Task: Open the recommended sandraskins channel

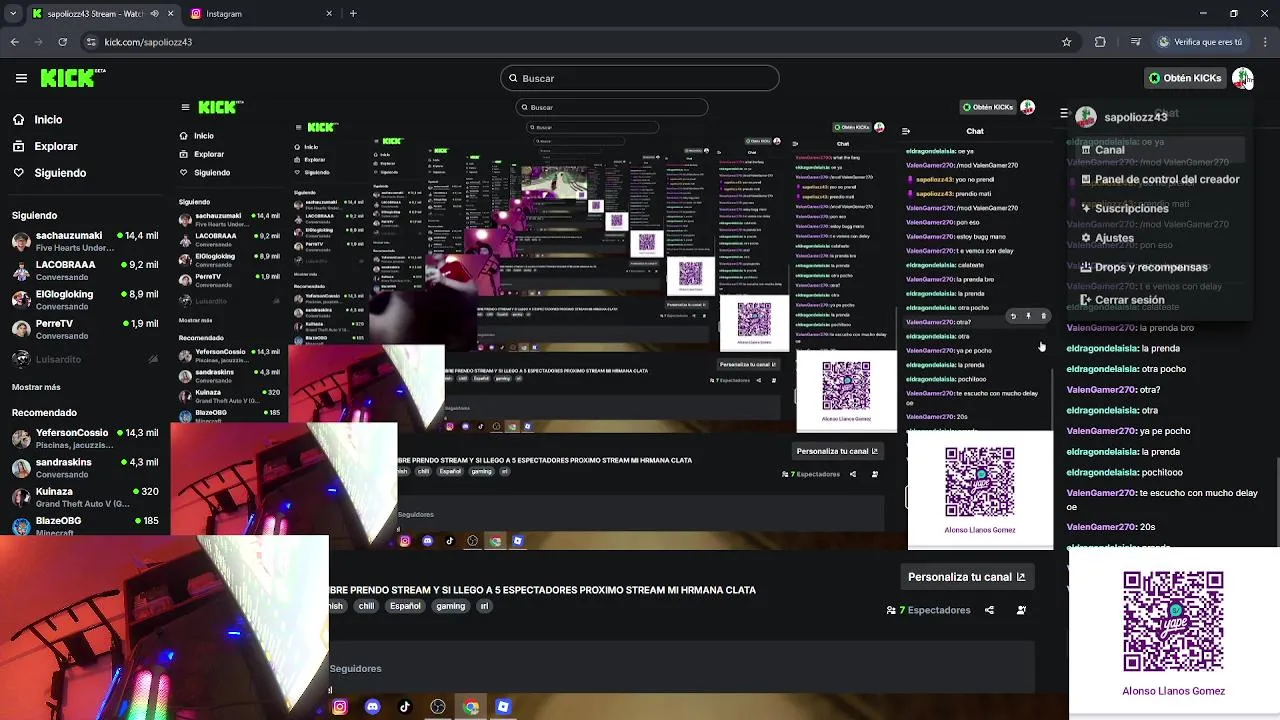Action: (85, 468)
